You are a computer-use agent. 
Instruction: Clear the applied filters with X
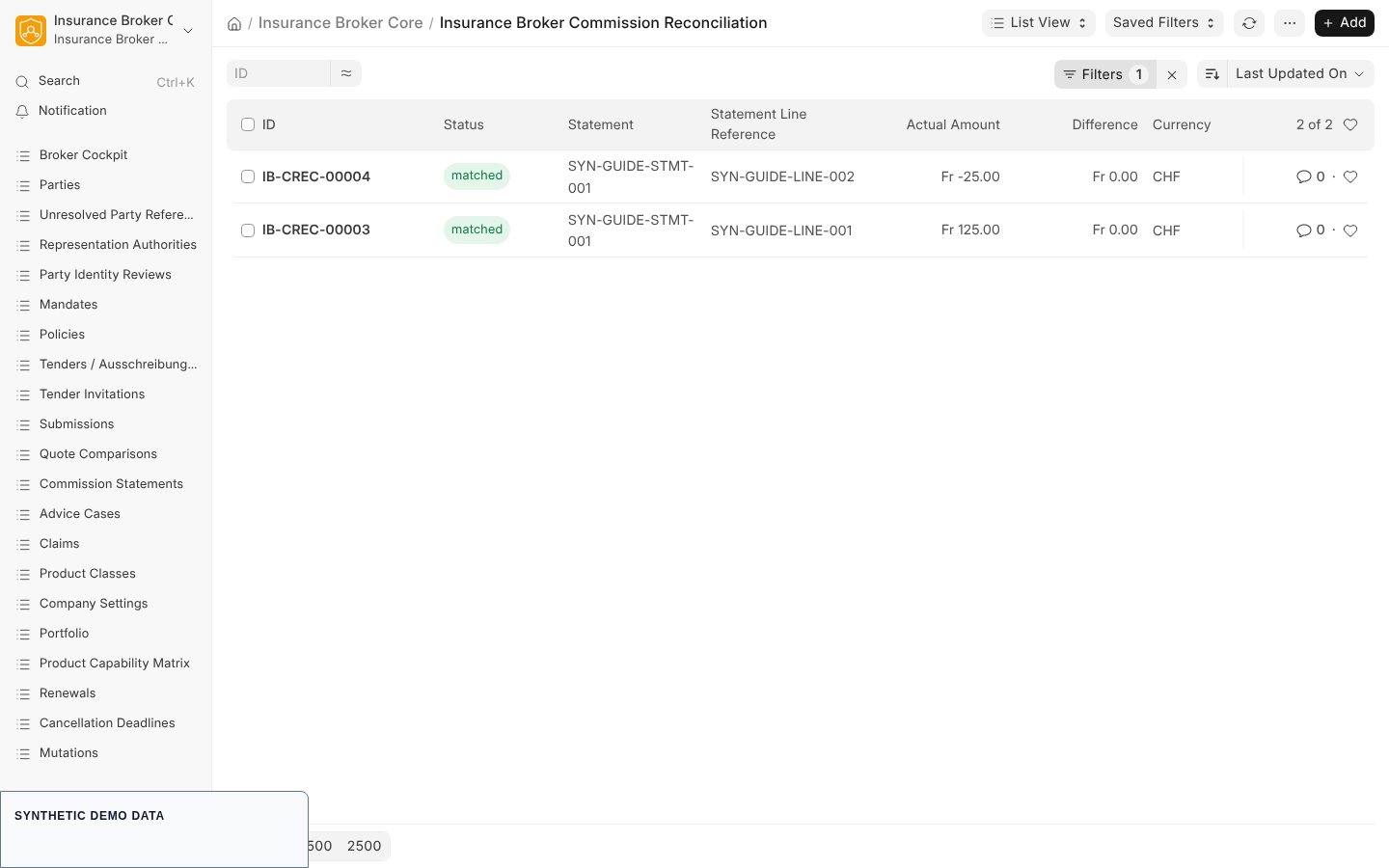pos(1172,74)
